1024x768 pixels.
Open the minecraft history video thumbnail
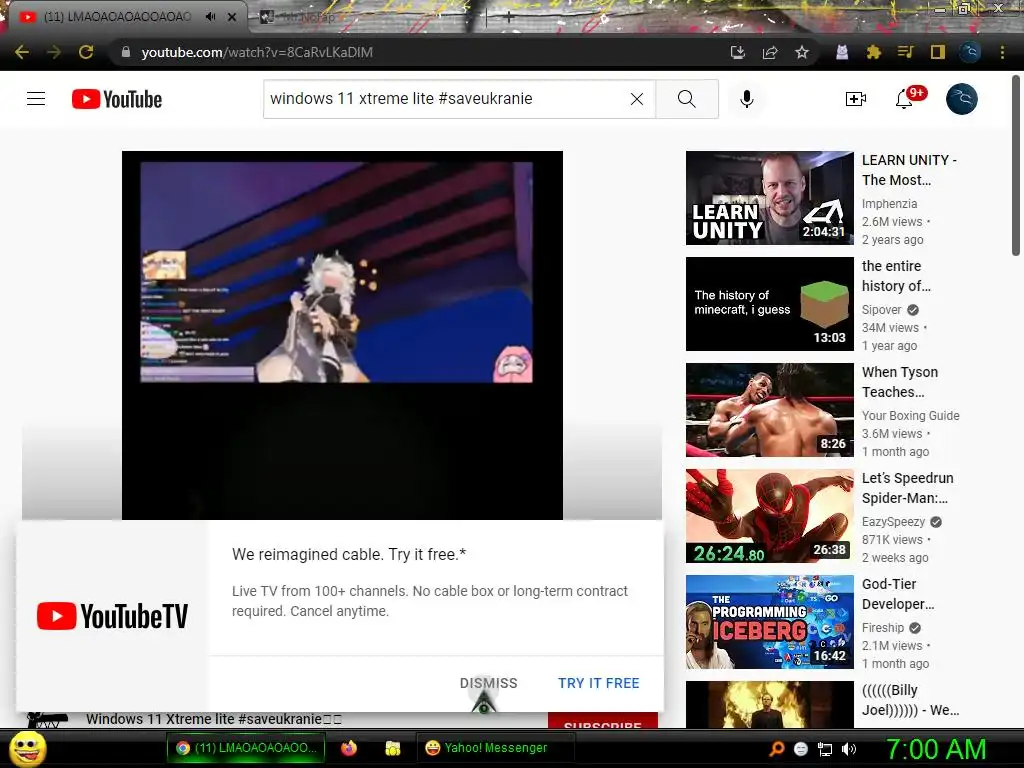[x=770, y=304]
